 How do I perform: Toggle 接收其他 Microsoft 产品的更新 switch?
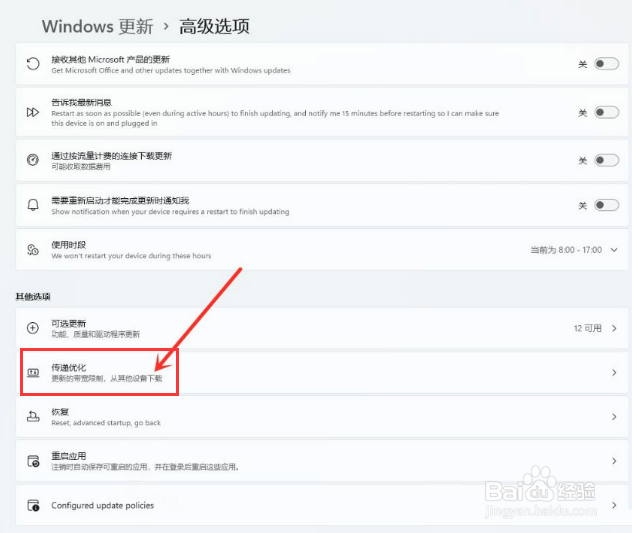607,64
